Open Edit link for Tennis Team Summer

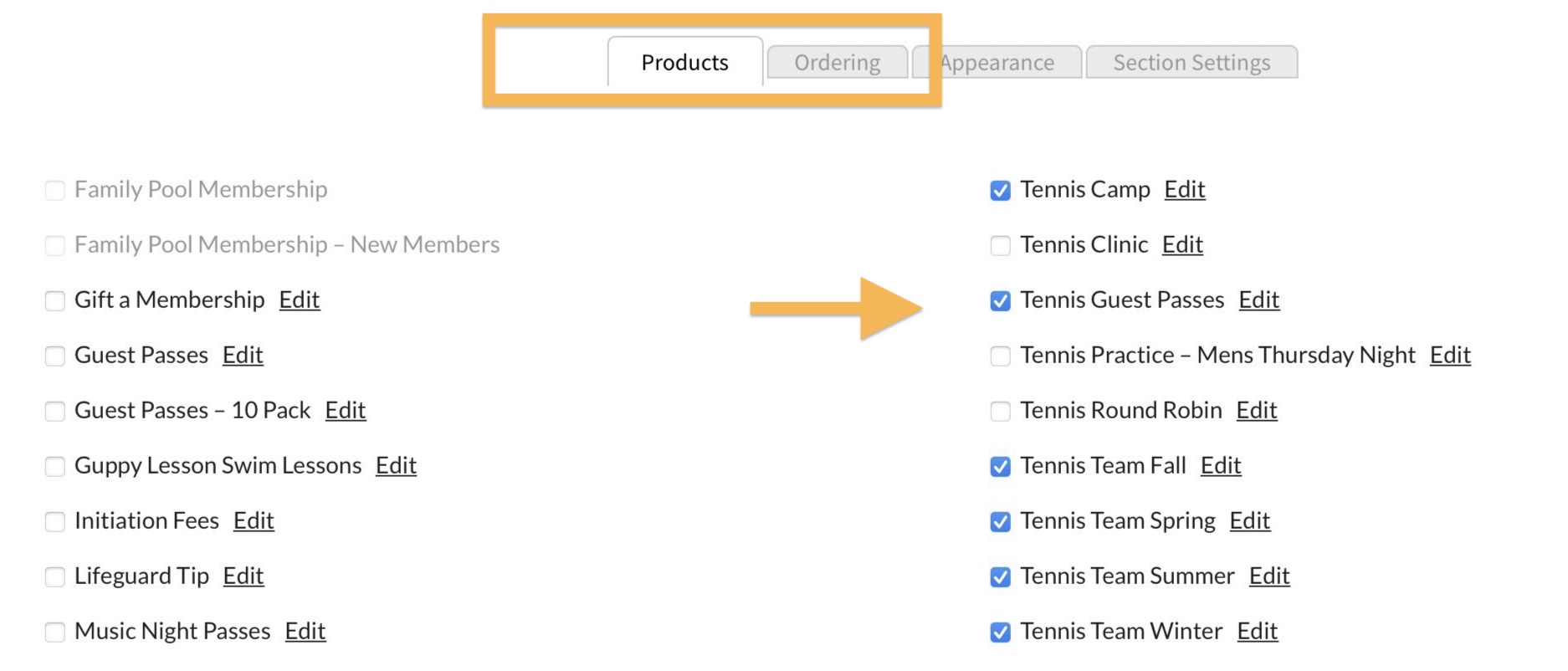tap(1268, 576)
